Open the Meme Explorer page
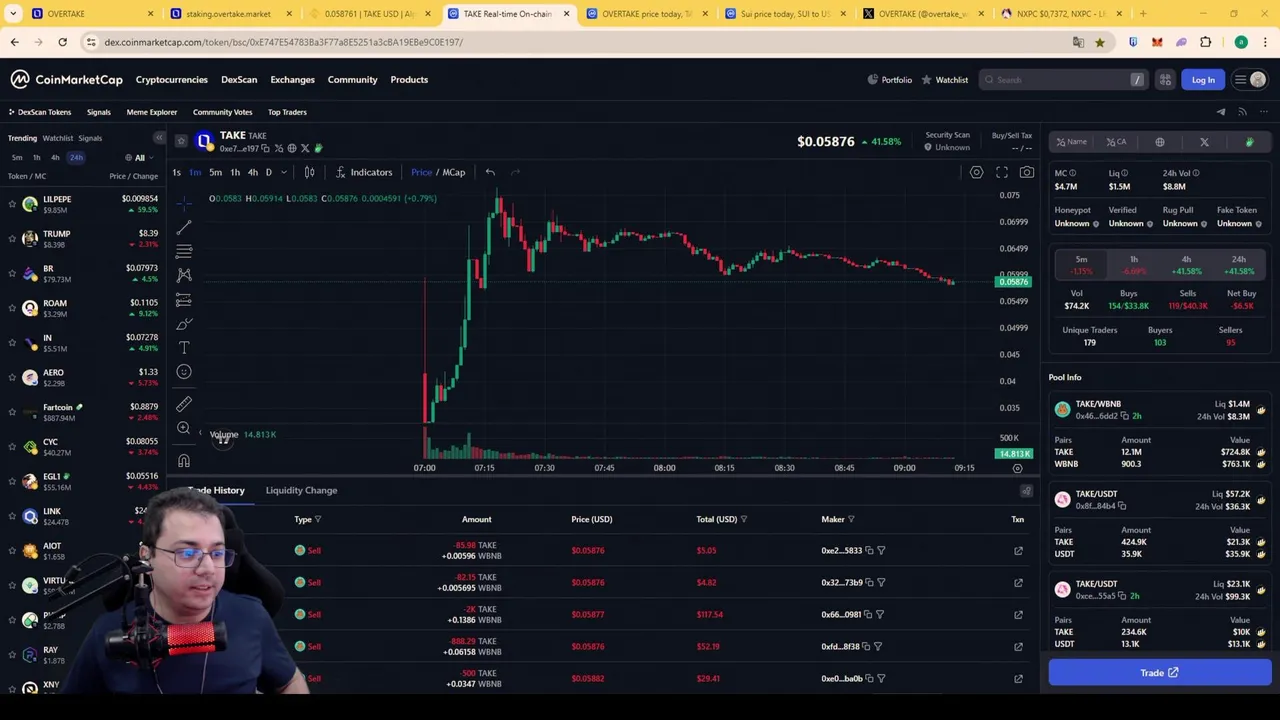Image resolution: width=1280 pixels, height=720 pixels. tap(151, 112)
